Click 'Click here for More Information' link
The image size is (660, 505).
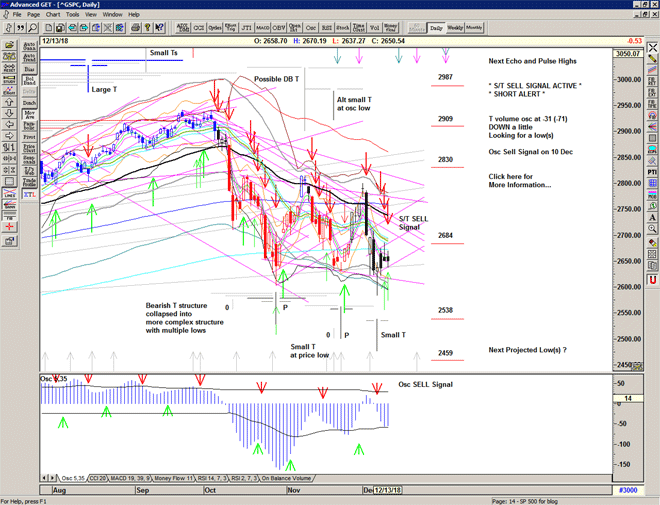pos(519,181)
